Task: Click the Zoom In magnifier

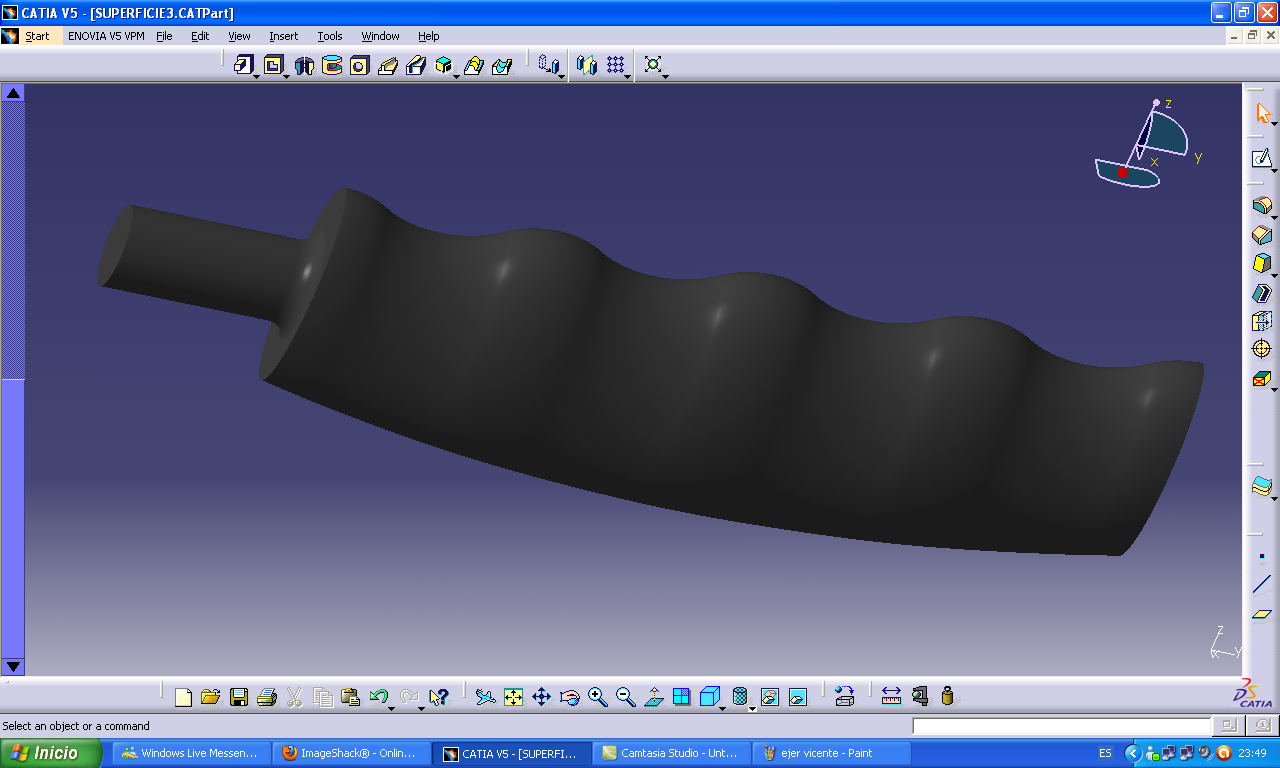Action: click(x=598, y=697)
